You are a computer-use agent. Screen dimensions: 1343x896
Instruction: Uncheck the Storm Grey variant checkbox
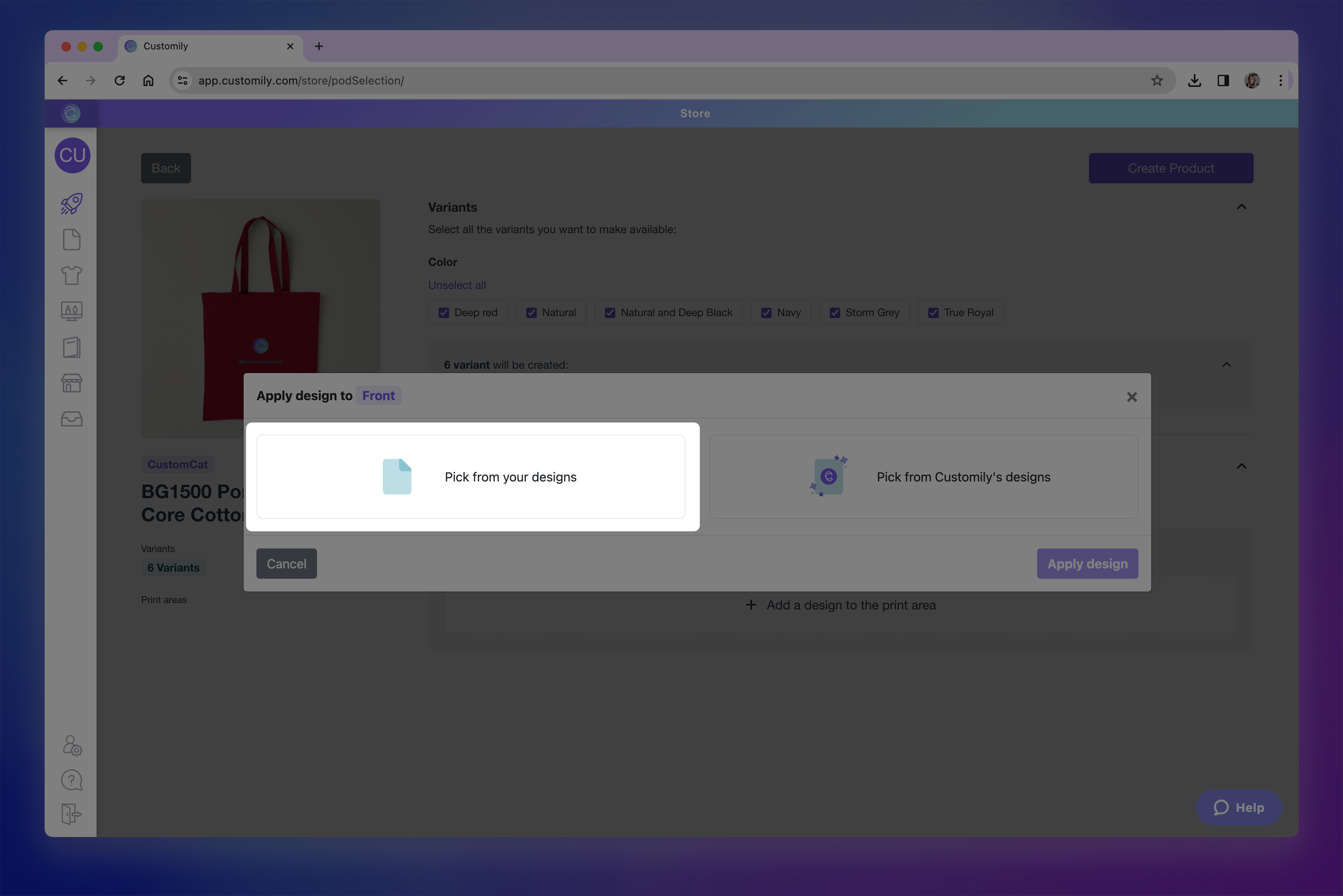(x=835, y=312)
